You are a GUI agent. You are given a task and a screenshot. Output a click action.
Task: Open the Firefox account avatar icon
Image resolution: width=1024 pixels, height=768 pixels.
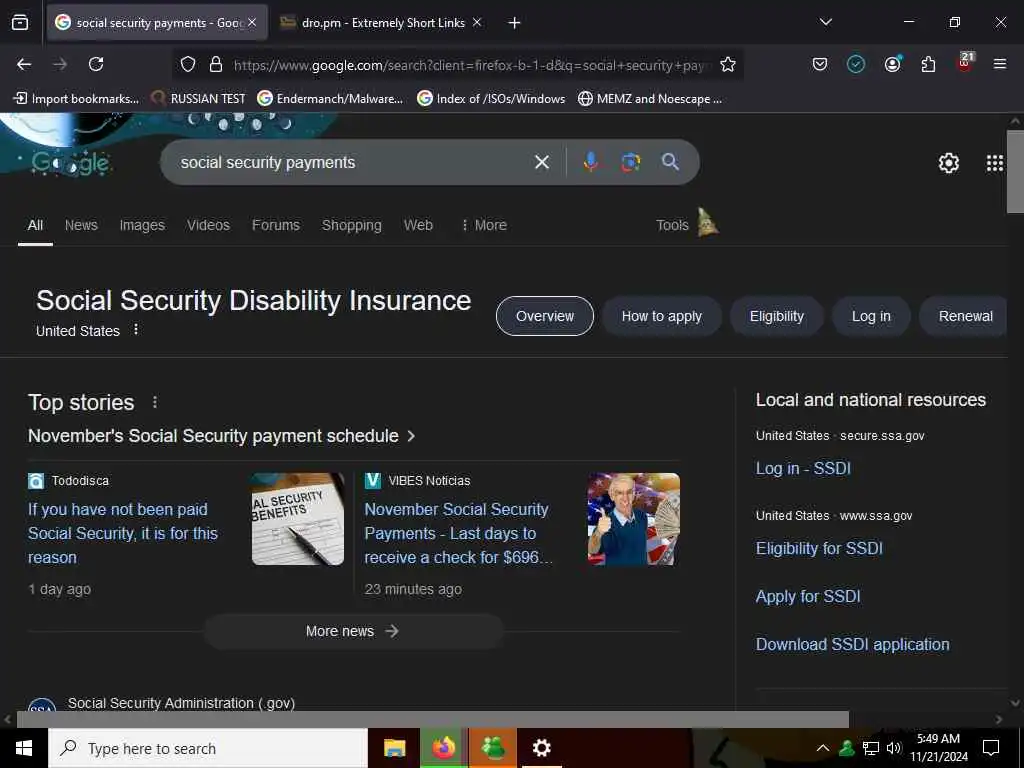[892, 64]
